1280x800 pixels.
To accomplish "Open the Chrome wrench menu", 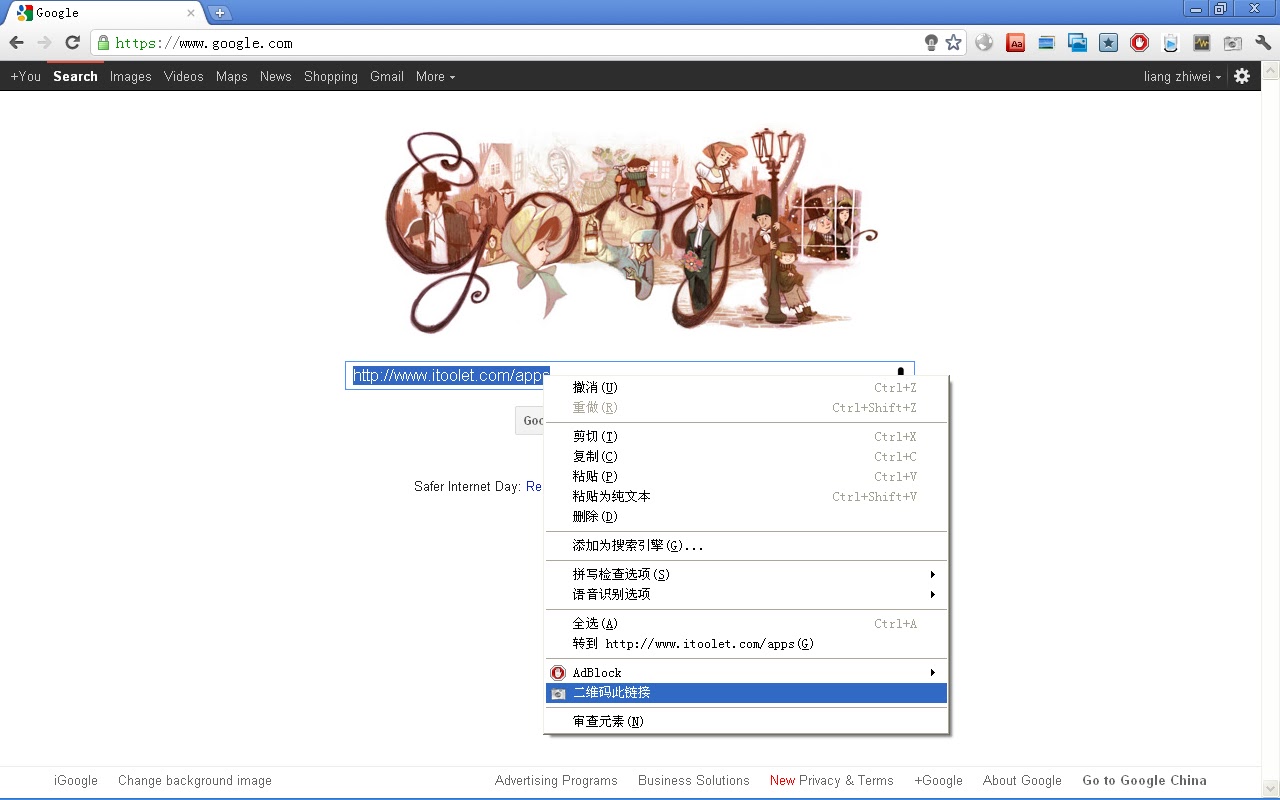I will pyautogui.click(x=1263, y=43).
